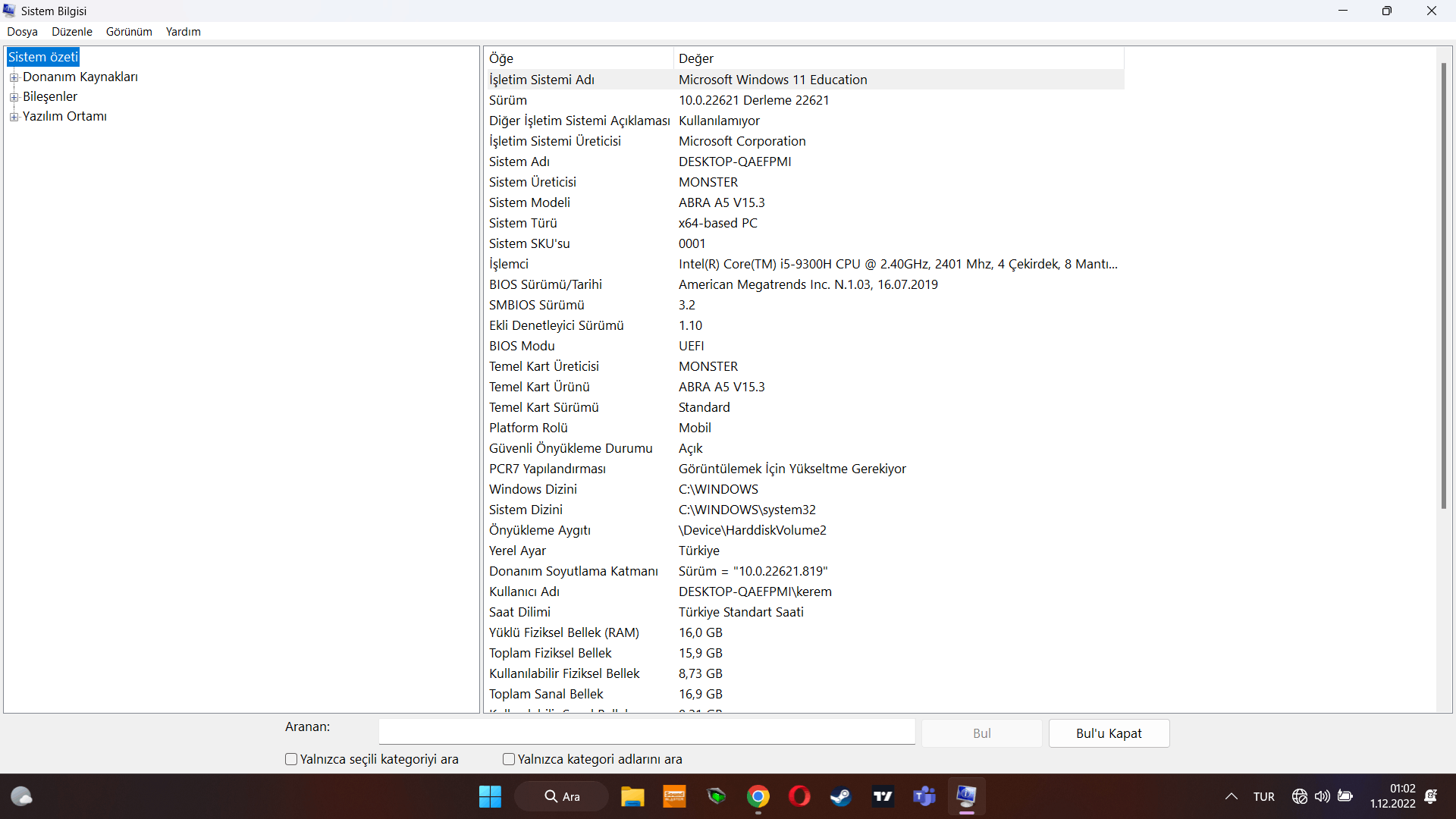Click the network globe tray icon
The image size is (1456, 819).
coord(1300,796)
